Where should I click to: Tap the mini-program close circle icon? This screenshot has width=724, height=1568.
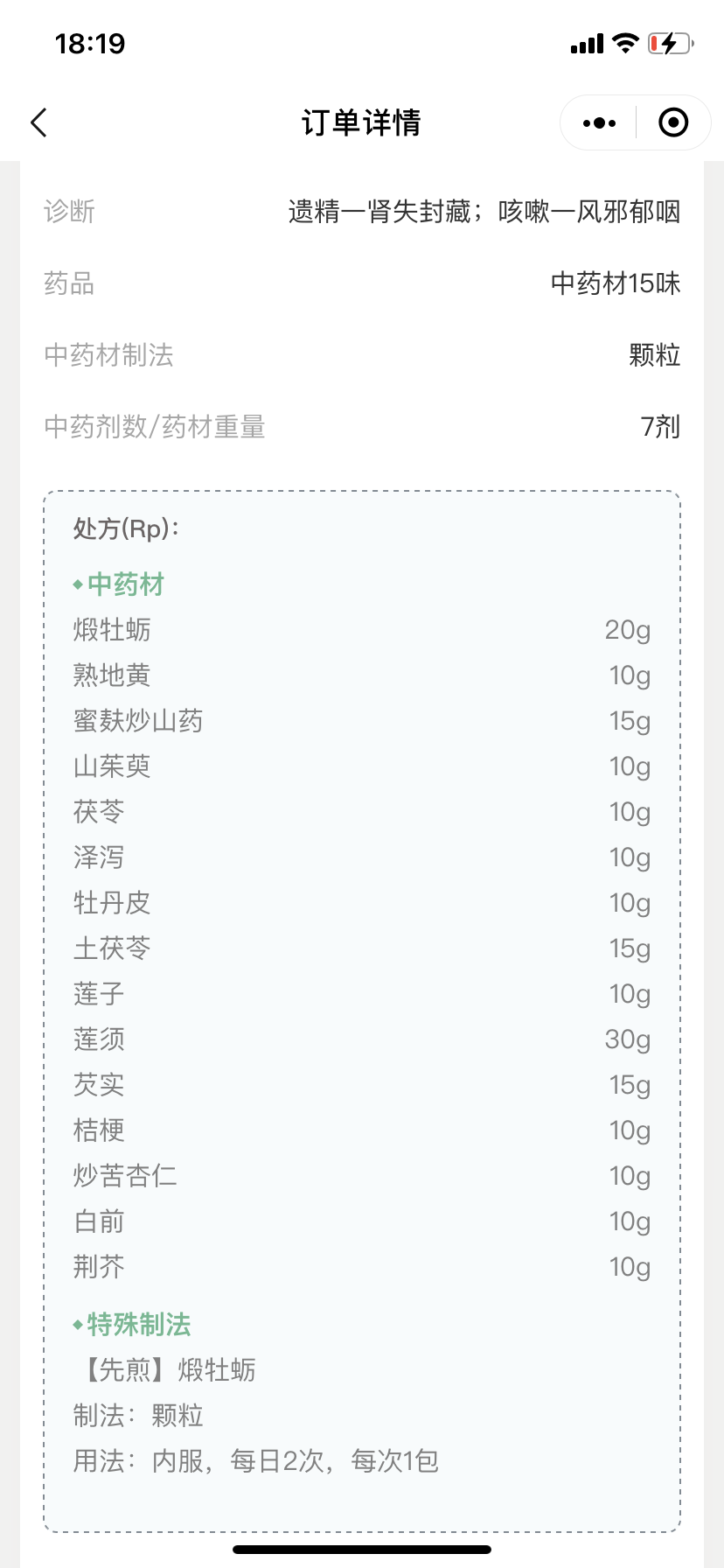click(x=672, y=123)
